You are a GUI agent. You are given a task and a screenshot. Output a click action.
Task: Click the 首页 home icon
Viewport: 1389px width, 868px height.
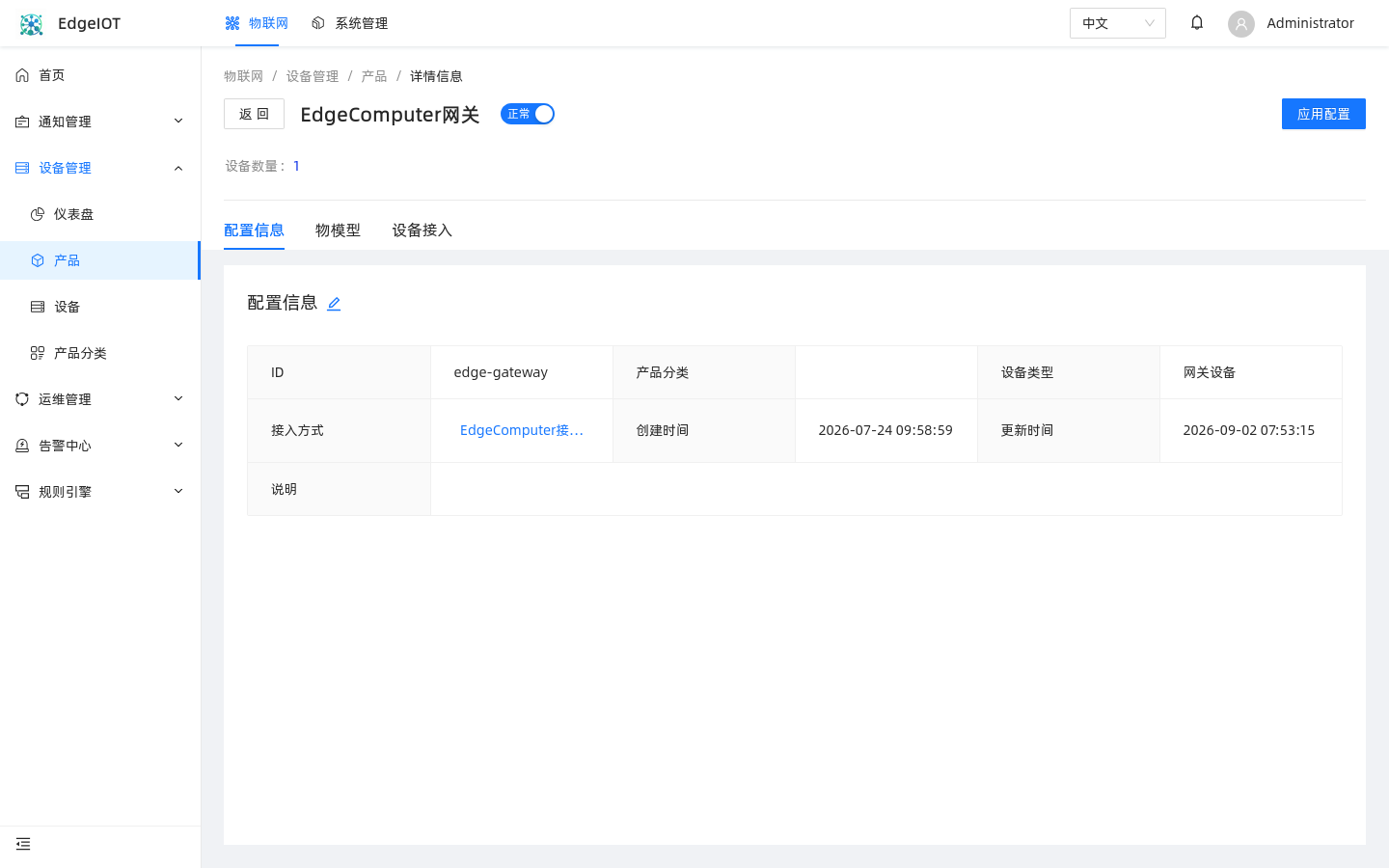[x=22, y=75]
